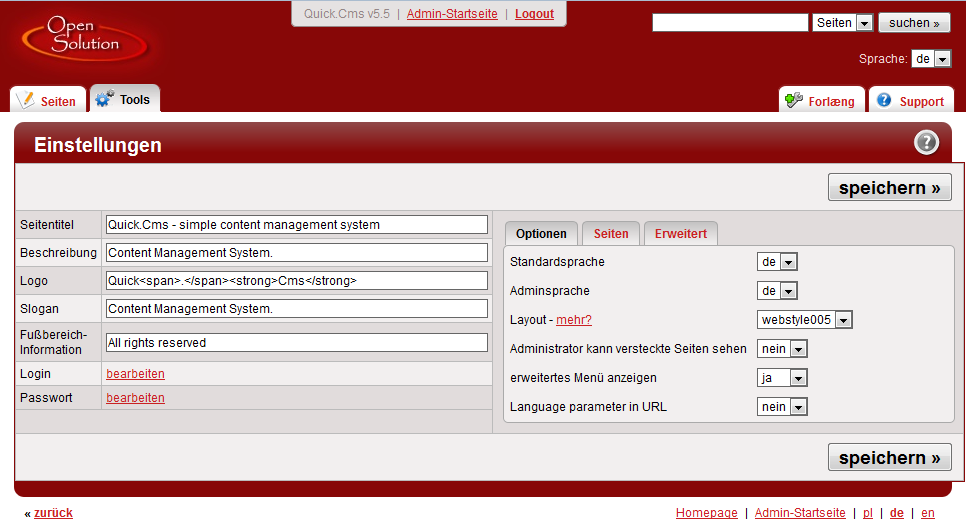The width and height of the screenshot is (966, 529).
Task: Open the Seiten main tab
Action: click(x=48, y=100)
